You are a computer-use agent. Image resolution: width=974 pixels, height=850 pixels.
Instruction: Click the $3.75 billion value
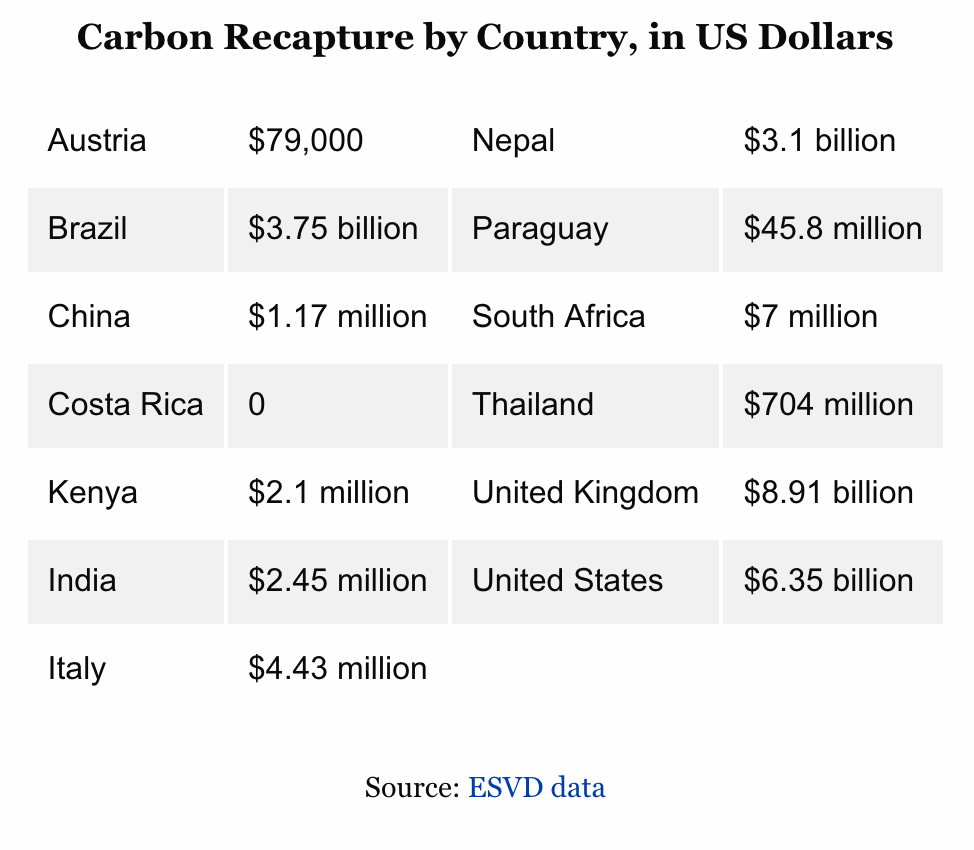(x=333, y=228)
